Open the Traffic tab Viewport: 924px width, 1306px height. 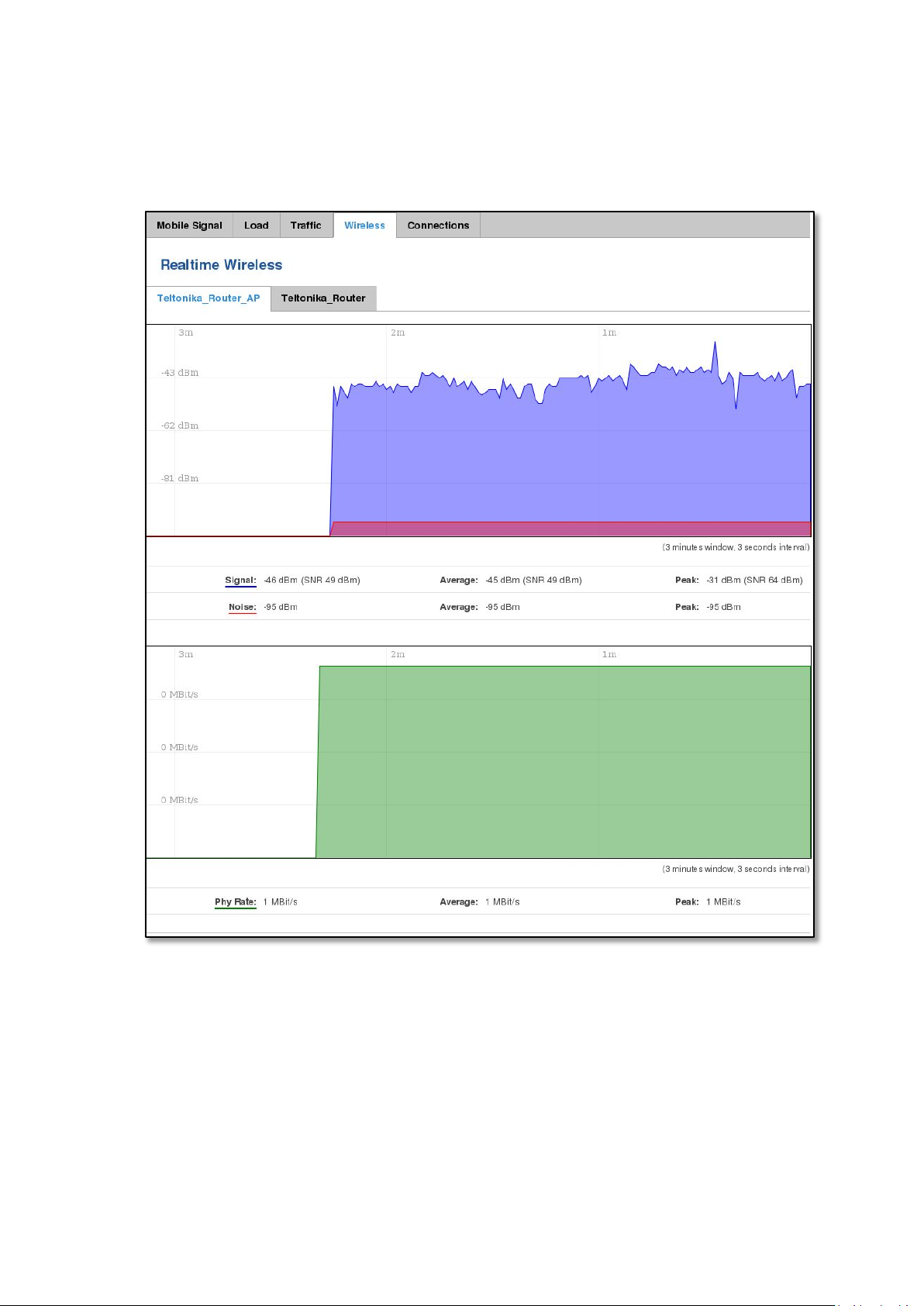[305, 226]
